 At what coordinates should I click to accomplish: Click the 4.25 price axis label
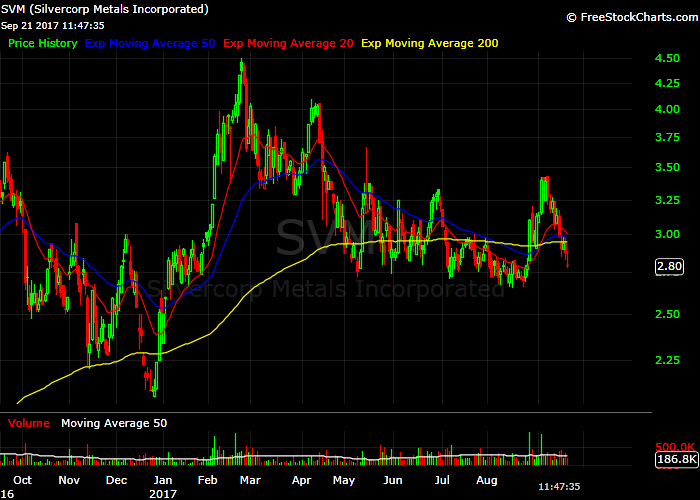(x=667, y=83)
